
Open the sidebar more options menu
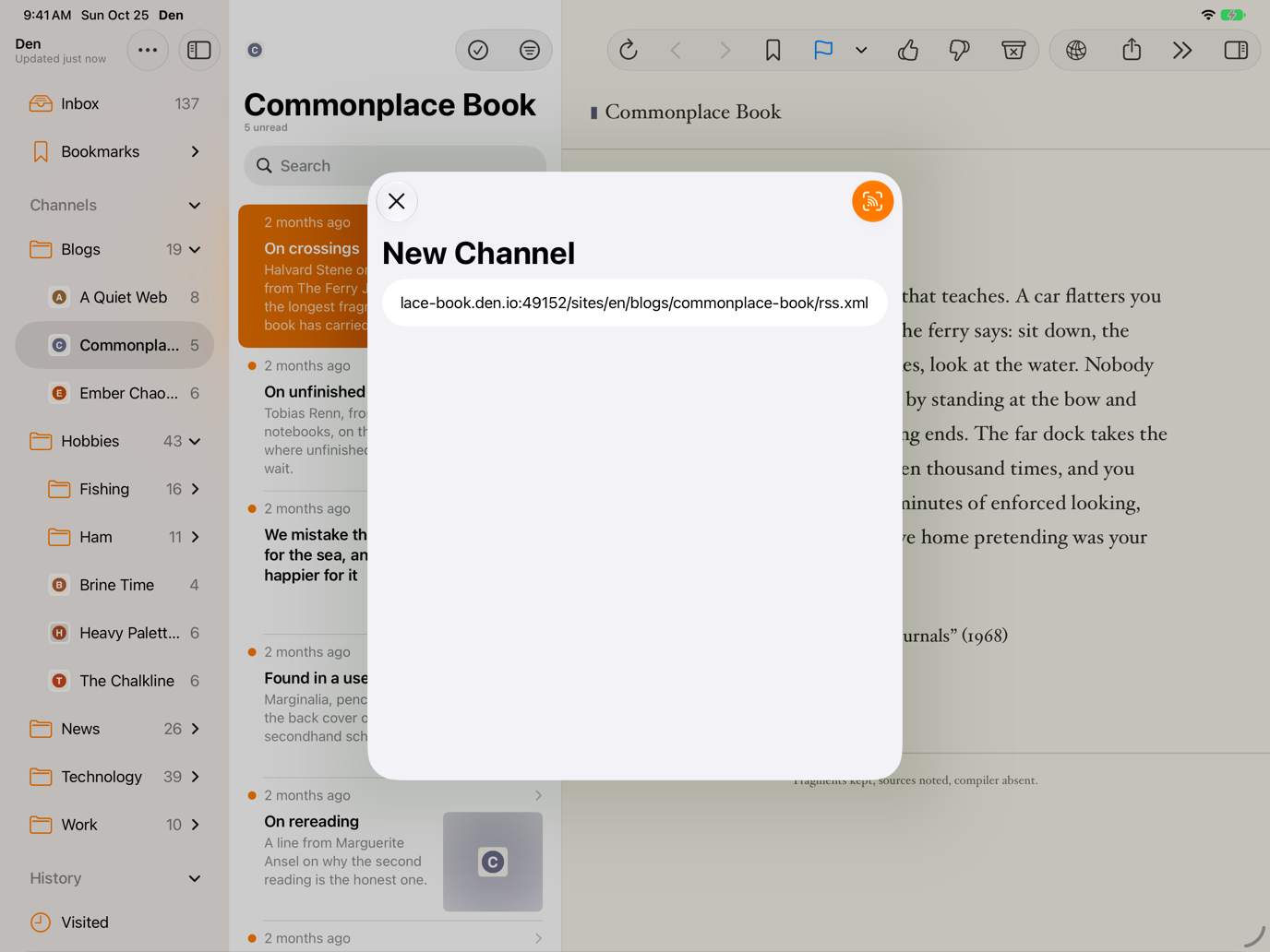click(x=148, y=50)
